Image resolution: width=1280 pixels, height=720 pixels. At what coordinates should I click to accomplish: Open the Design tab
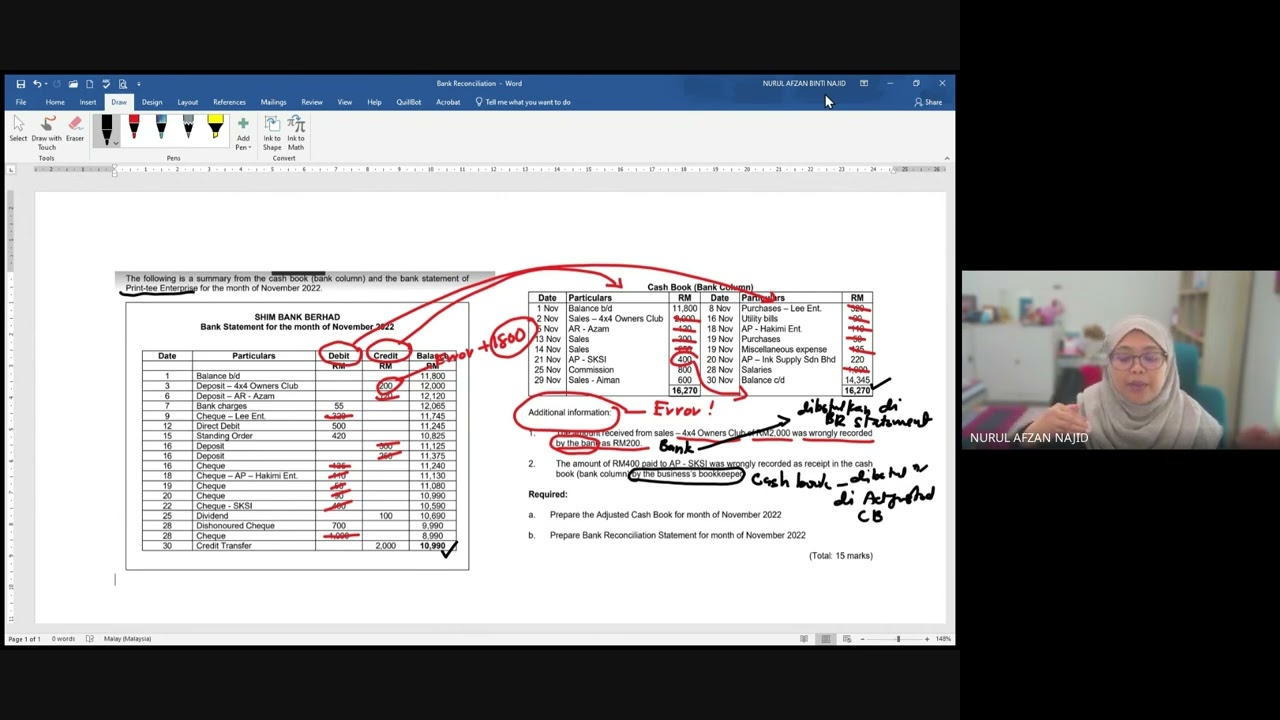click(x=152, y=102)
